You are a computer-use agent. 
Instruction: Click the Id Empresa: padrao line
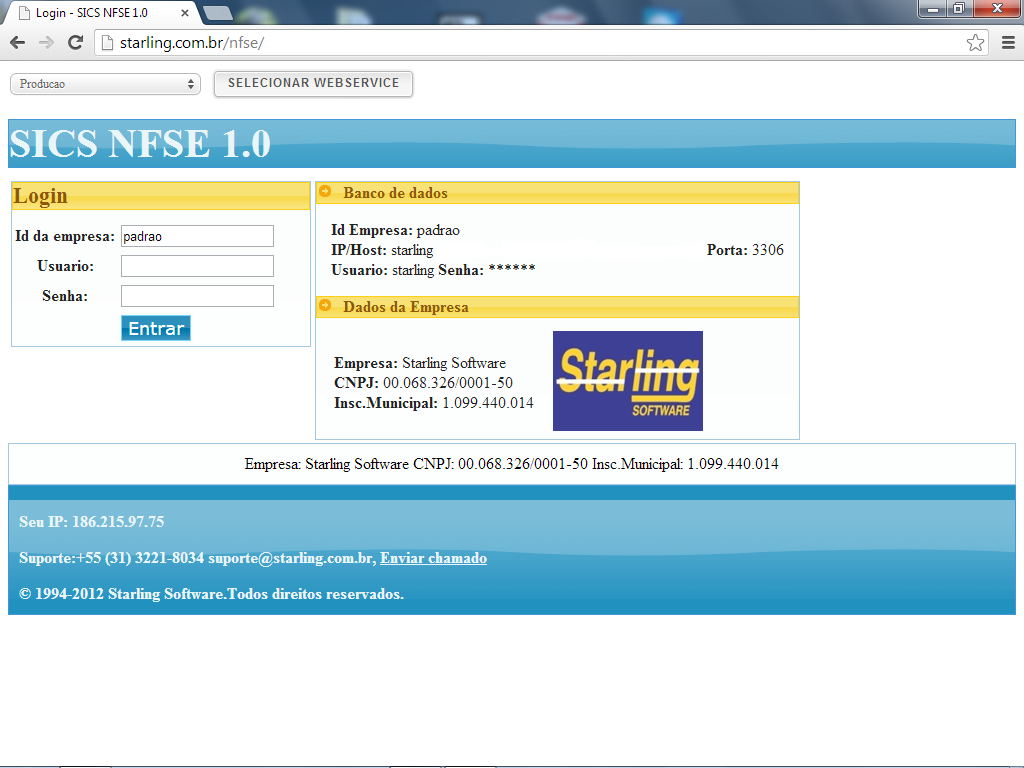[x=395, y=230]
